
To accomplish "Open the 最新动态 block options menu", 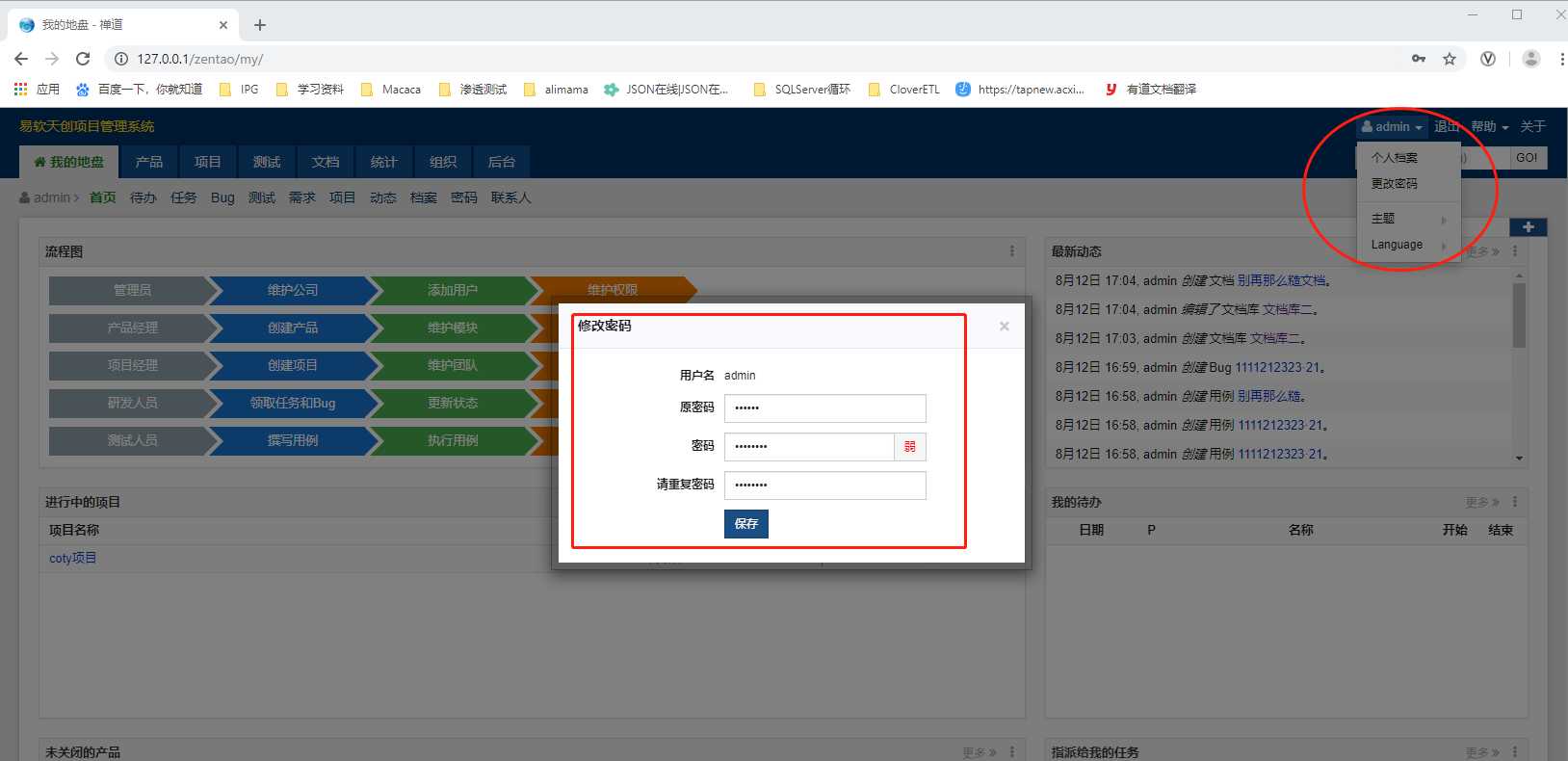I will [1515, 251].
